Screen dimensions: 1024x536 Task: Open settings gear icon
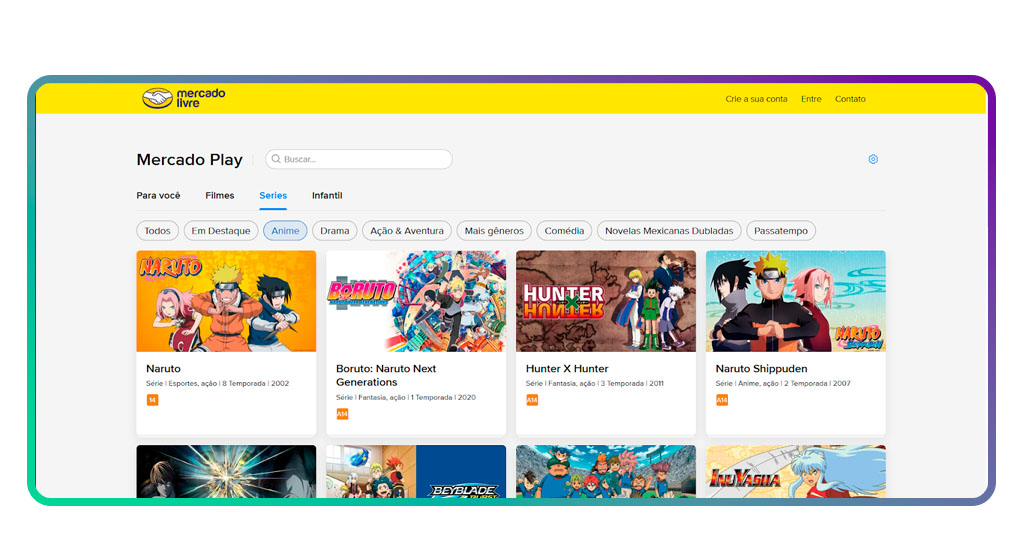click(x=873, y=159)
